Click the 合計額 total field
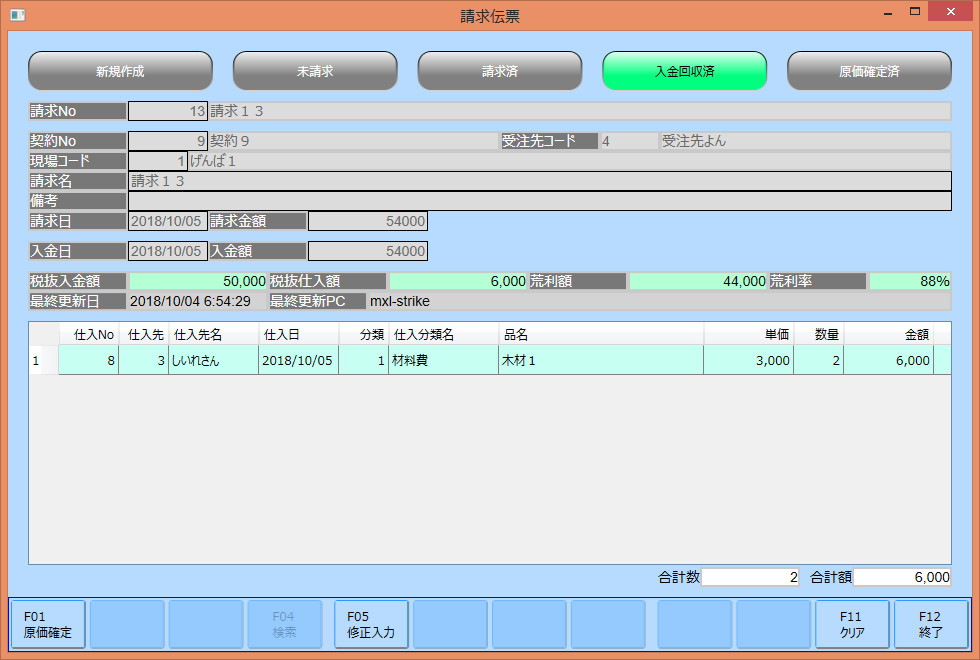The width and height of the screenshot is (980, 660). [902, 577]
